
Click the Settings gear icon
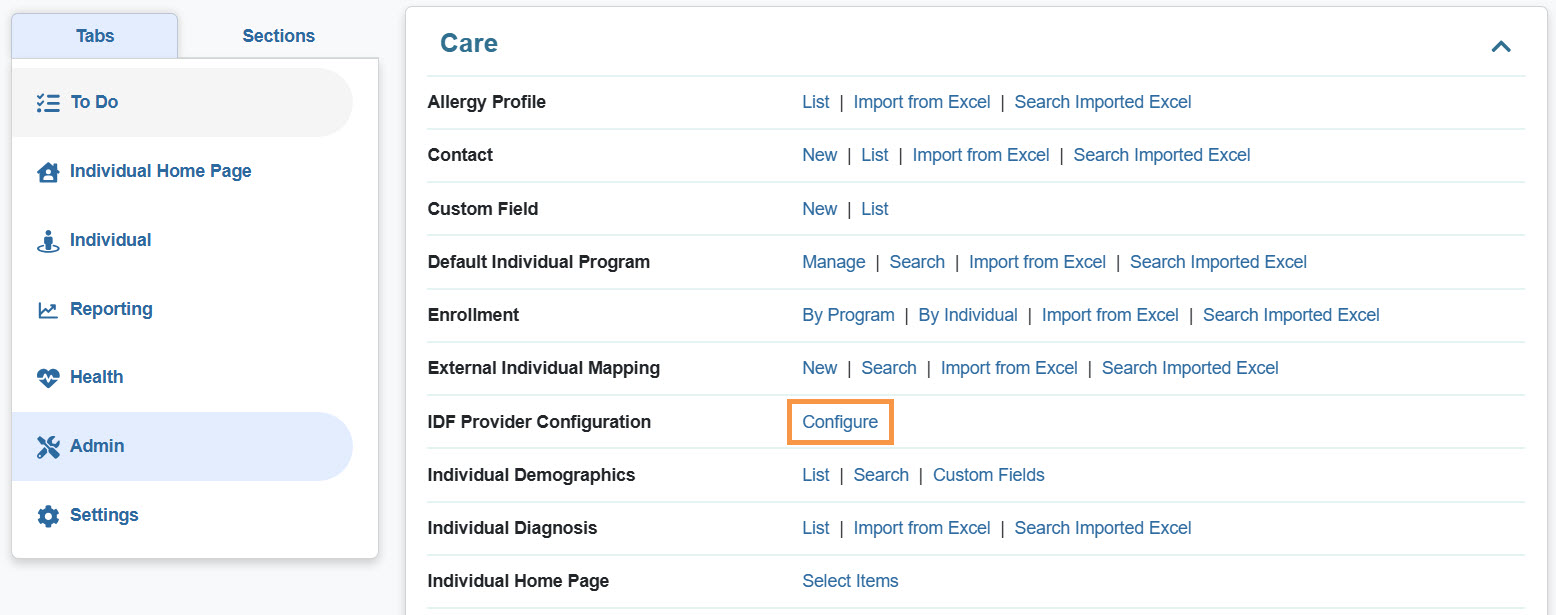pos(47,516)
